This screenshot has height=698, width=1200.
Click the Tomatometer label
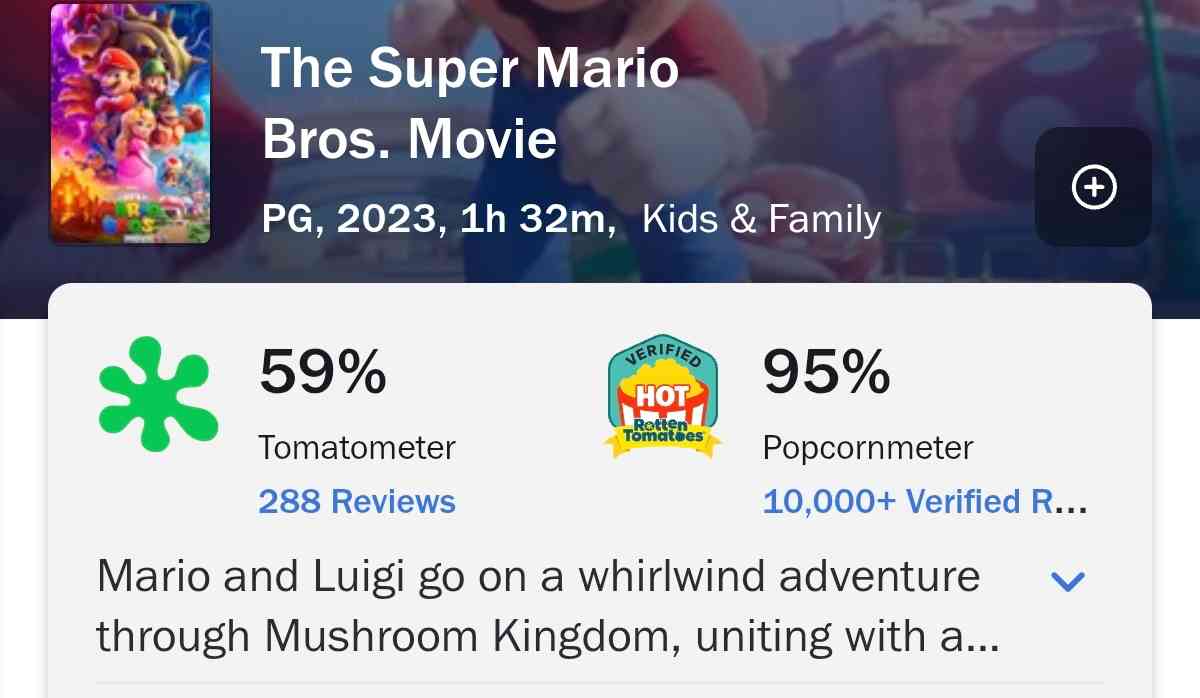(357, 447)
